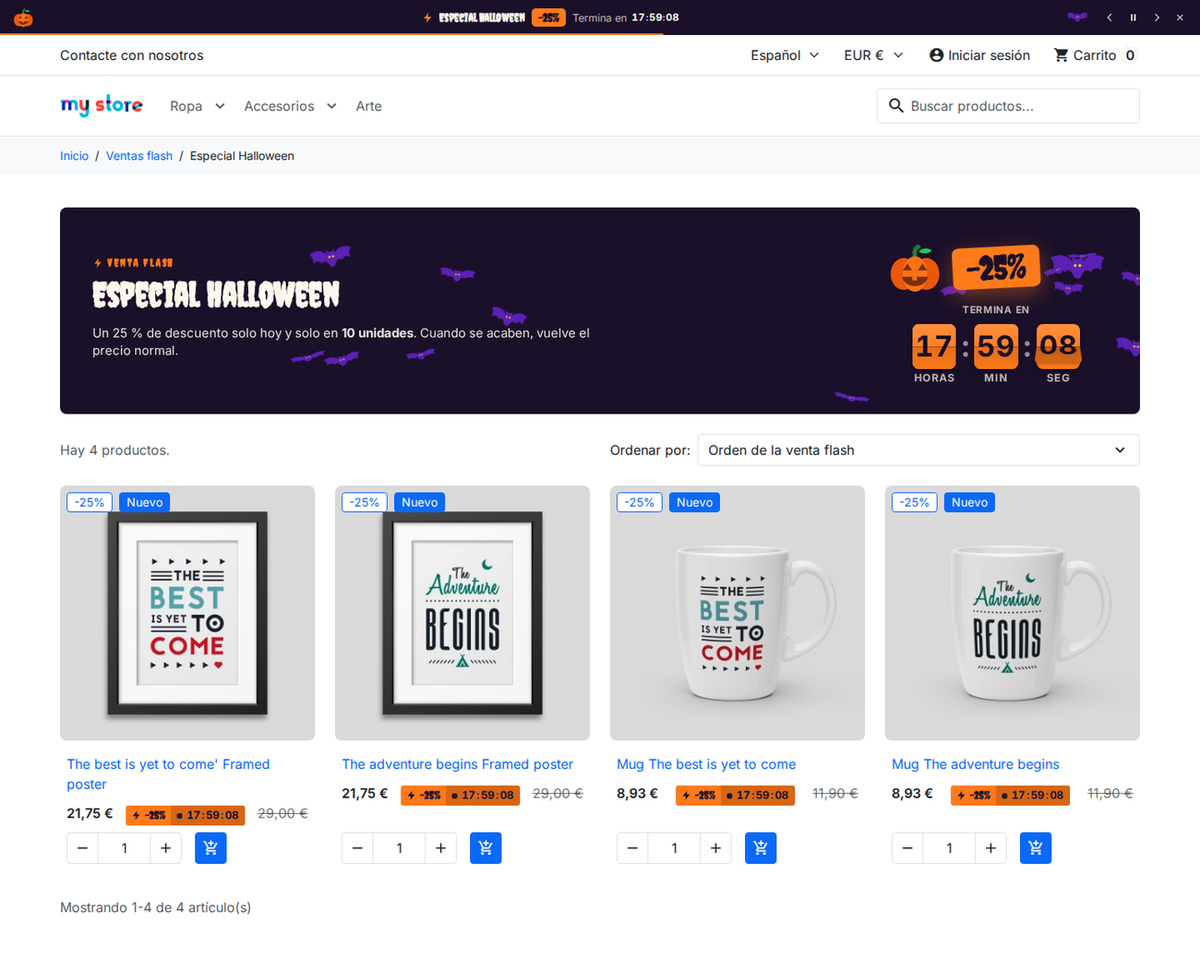Click the my store logo
The width and height of the screenshot is (1200, 958).
pyautogui.click(x=101, y=105)
